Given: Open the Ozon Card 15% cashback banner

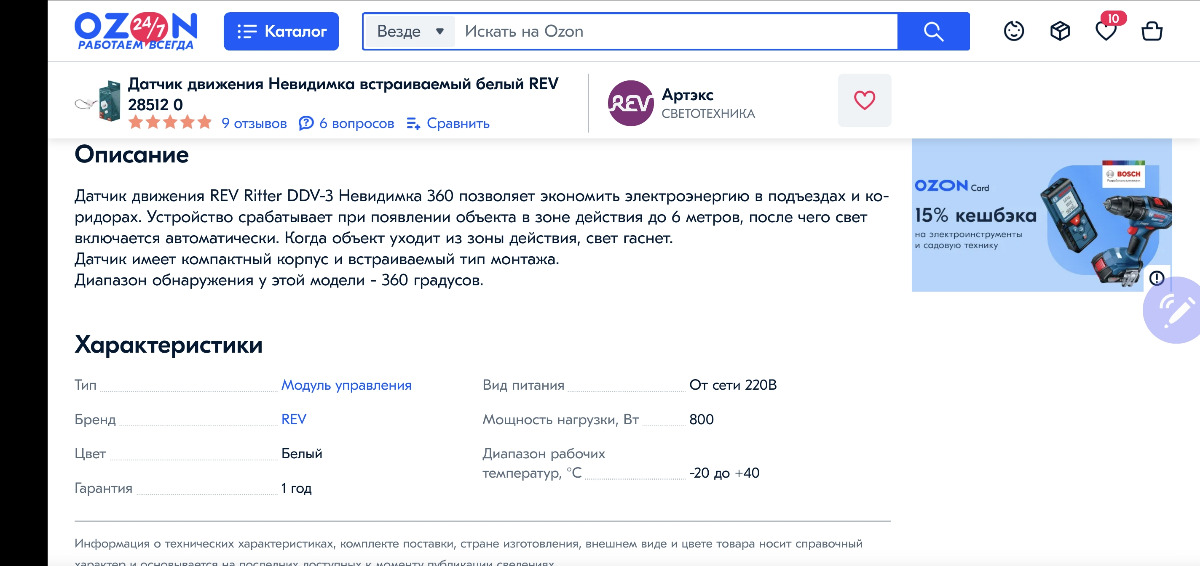Looking at the screenshot, I should click(1041, 215).
